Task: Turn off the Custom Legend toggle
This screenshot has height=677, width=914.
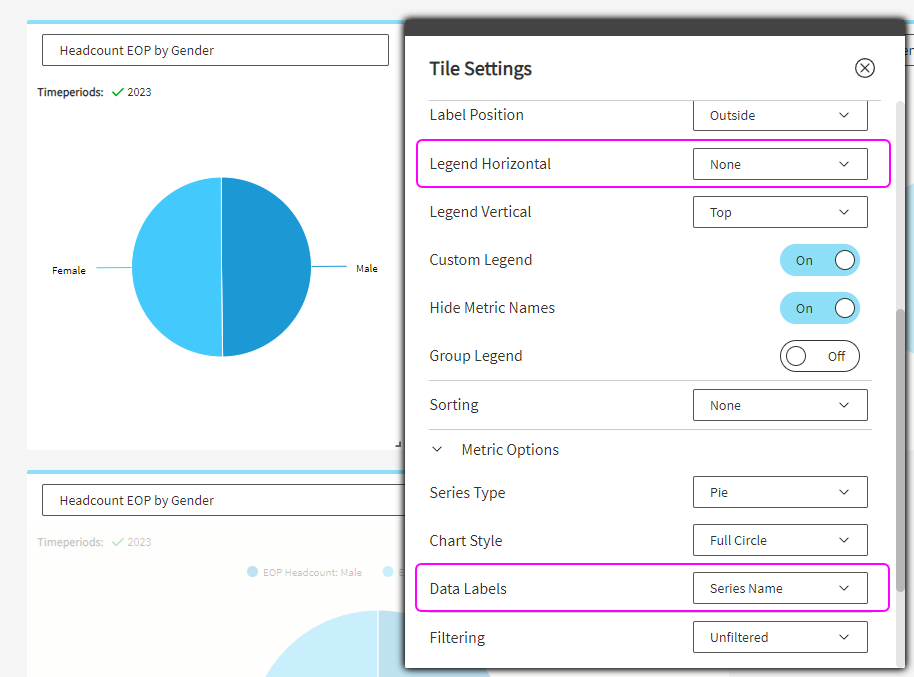Action: coord(819,260)
